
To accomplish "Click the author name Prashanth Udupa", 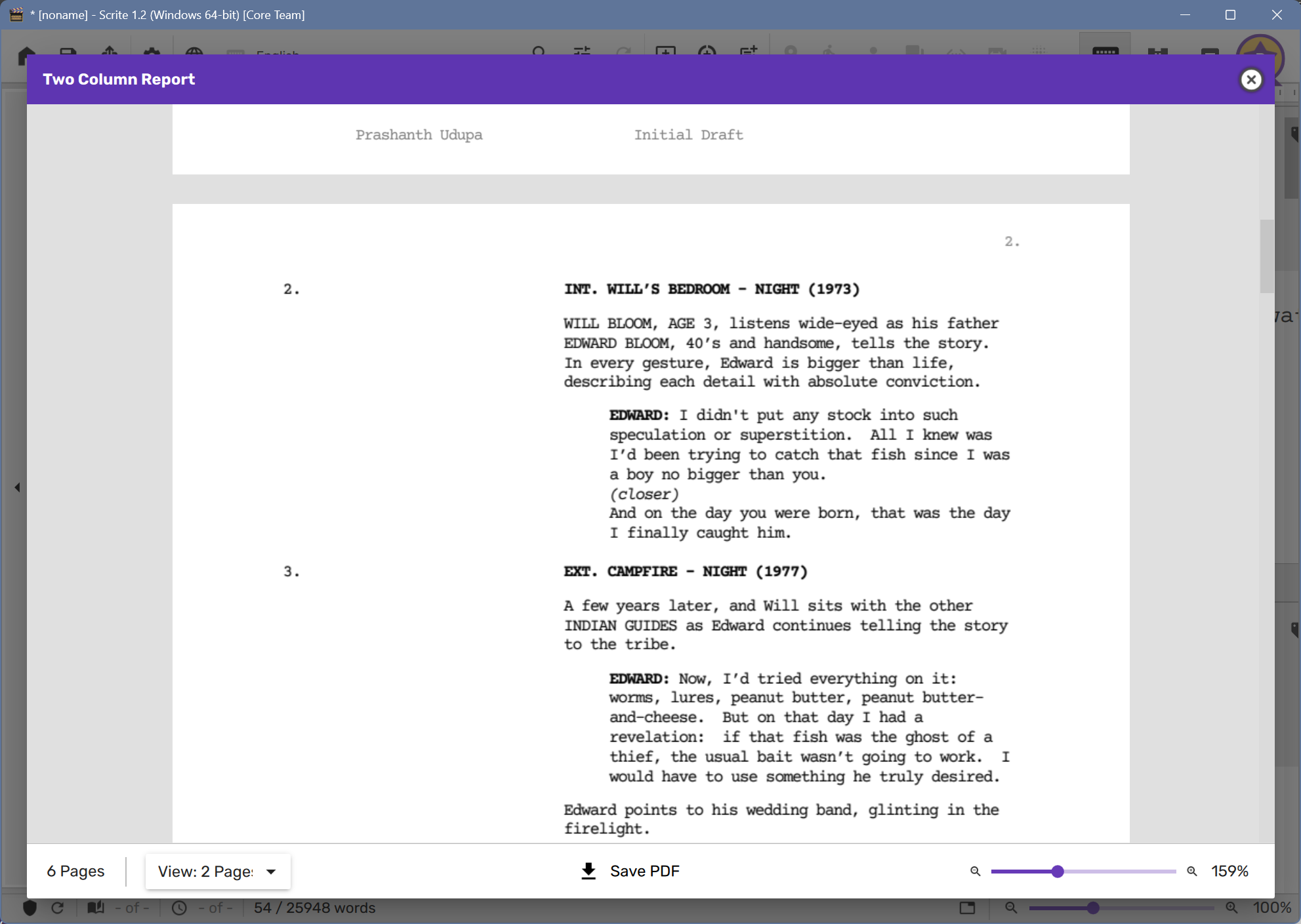I will 419,135.
